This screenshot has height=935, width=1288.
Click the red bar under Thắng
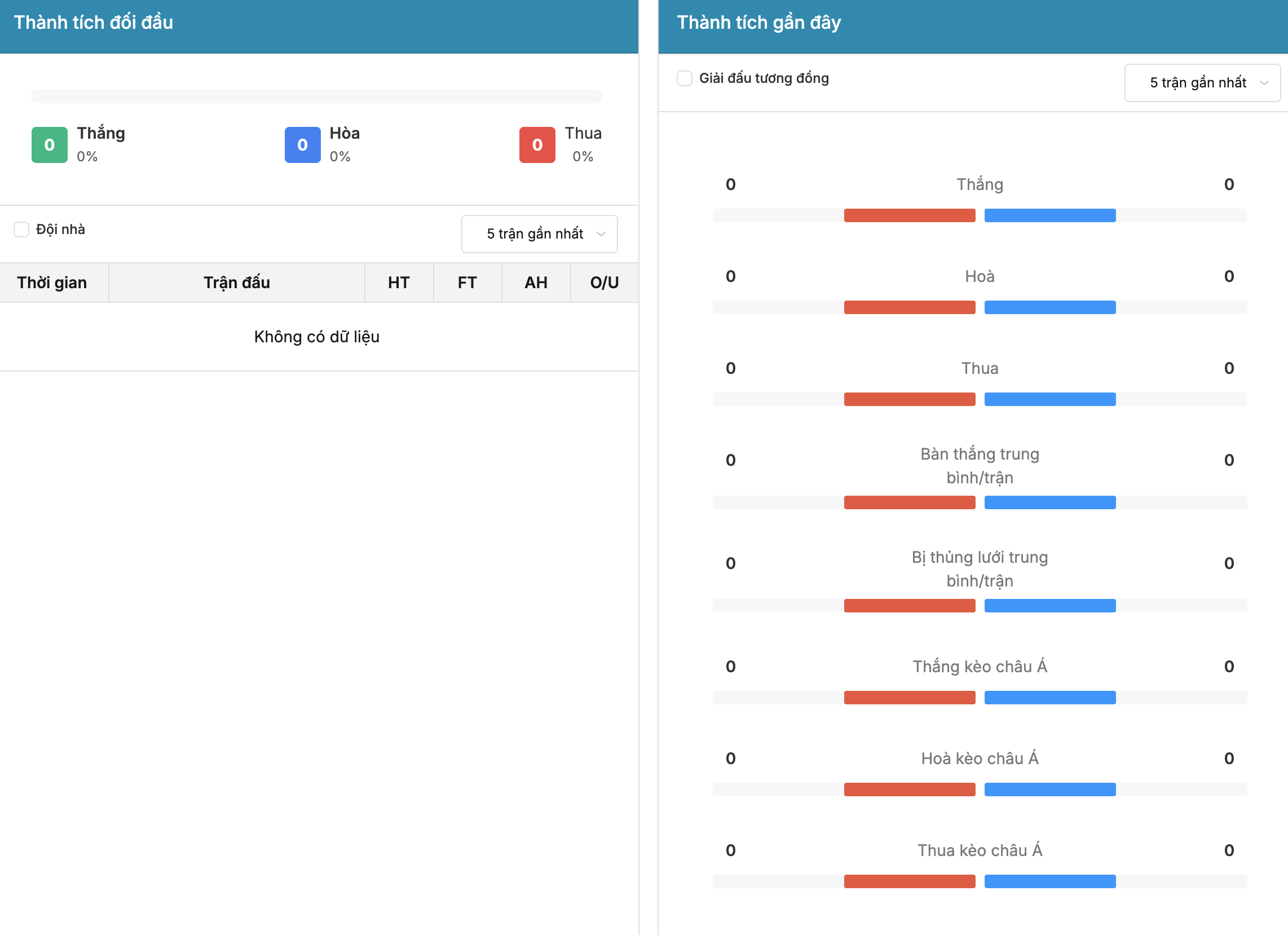click(909, 215)
